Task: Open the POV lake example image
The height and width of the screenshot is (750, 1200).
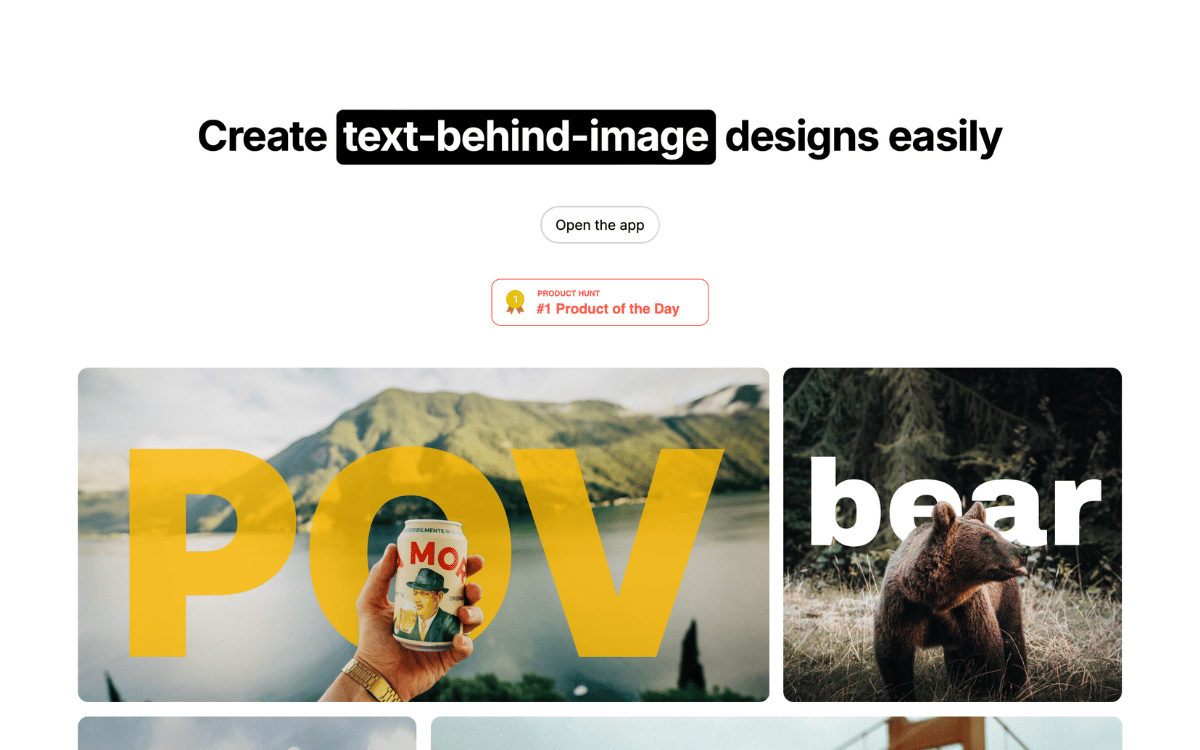Action: point(424,535)
